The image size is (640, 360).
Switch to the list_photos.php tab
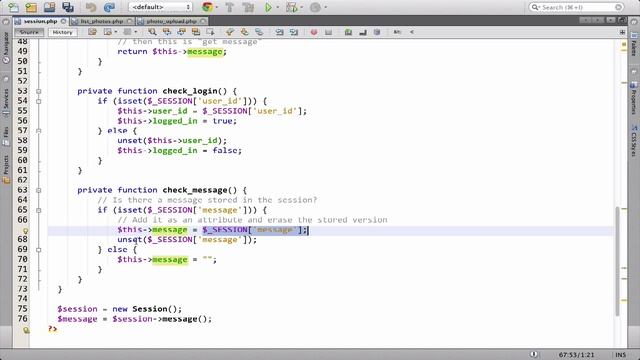102,21
